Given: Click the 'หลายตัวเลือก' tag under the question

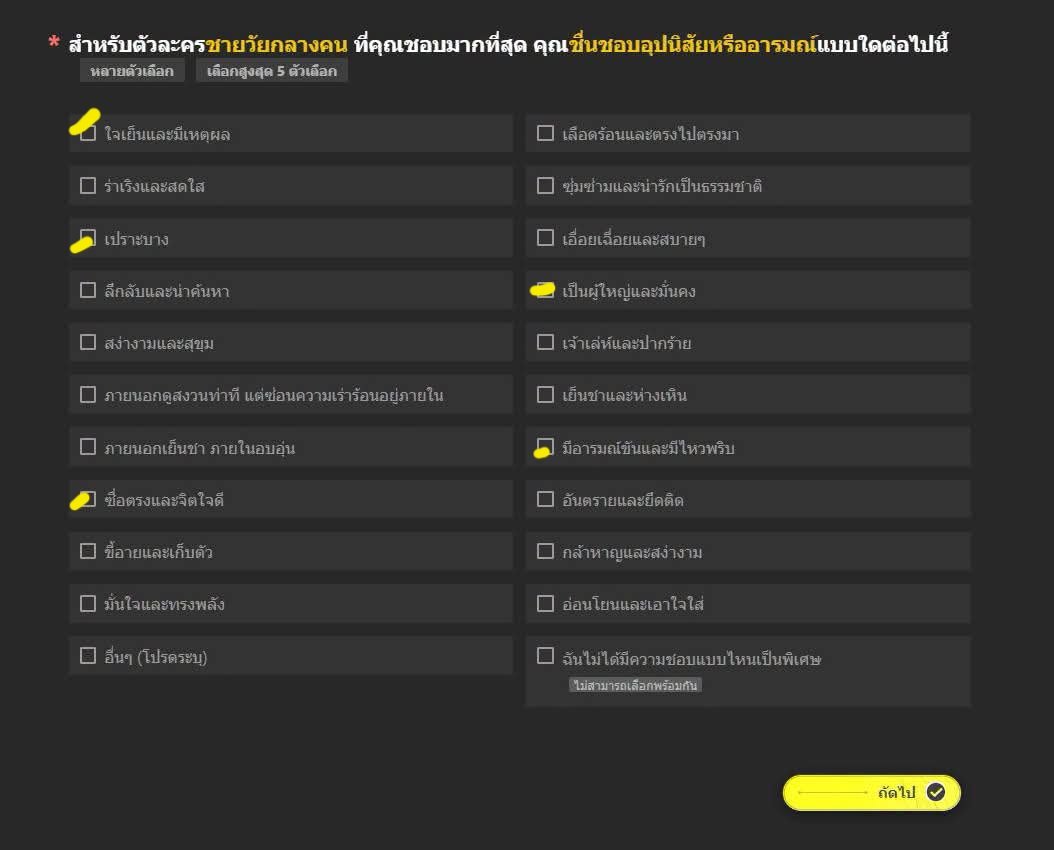Looking at the screenshot, I should [x=132, y=71].
